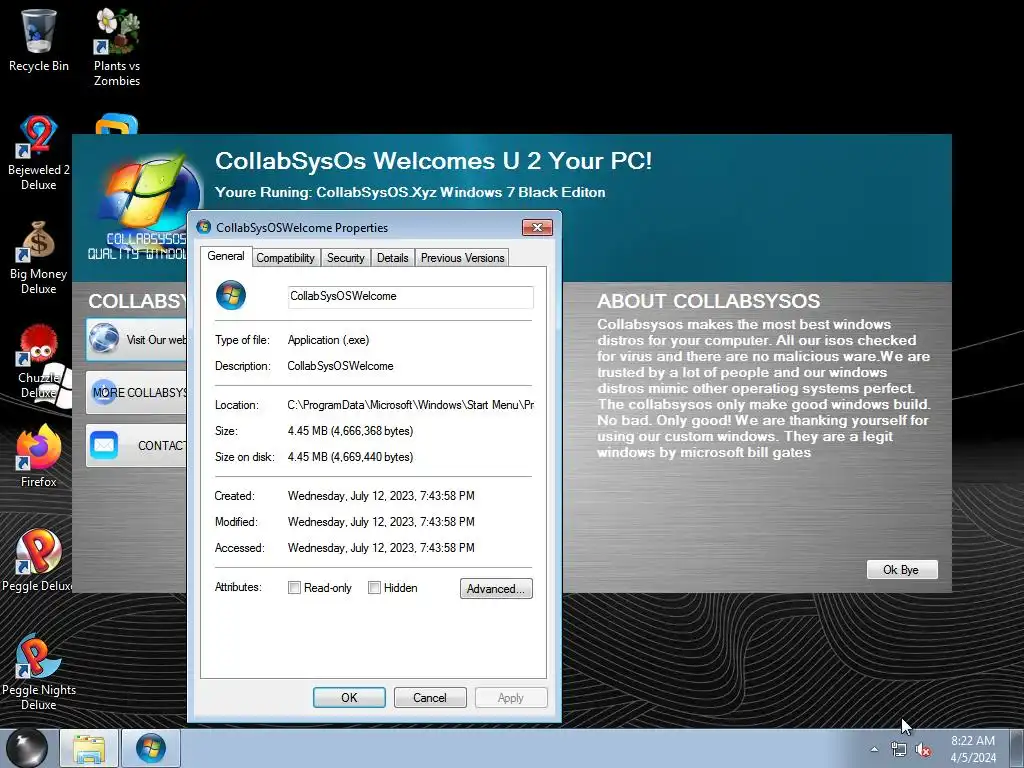The height and width of the screenshot is (768, 1024).
Task: Click the Size on disk value
Action: click(350, 457)
